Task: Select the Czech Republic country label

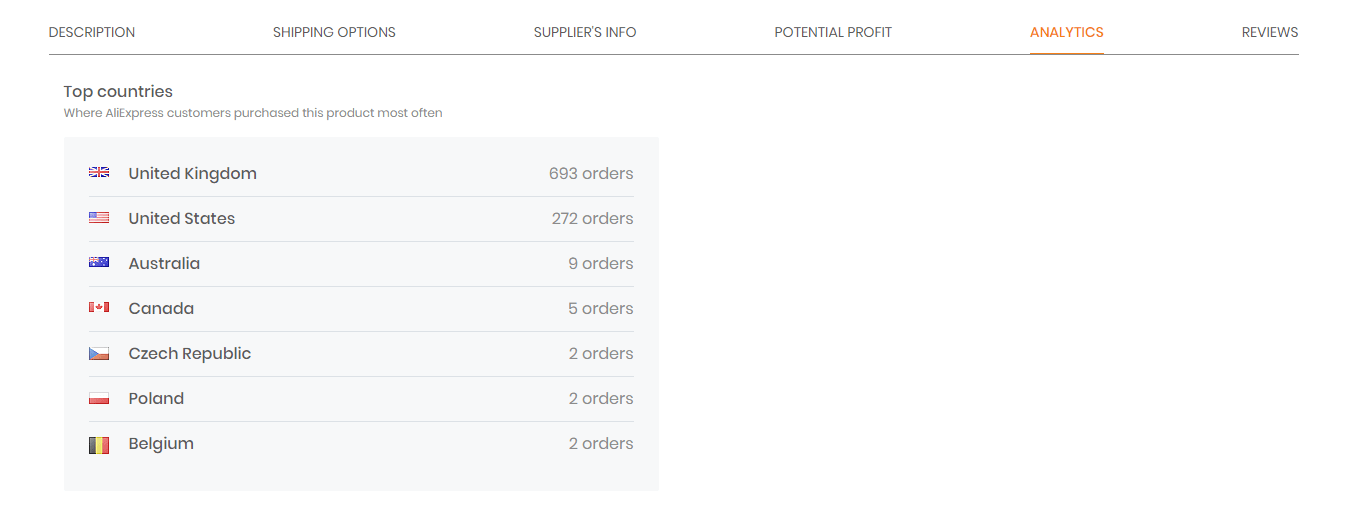Action: click(190, 354)
